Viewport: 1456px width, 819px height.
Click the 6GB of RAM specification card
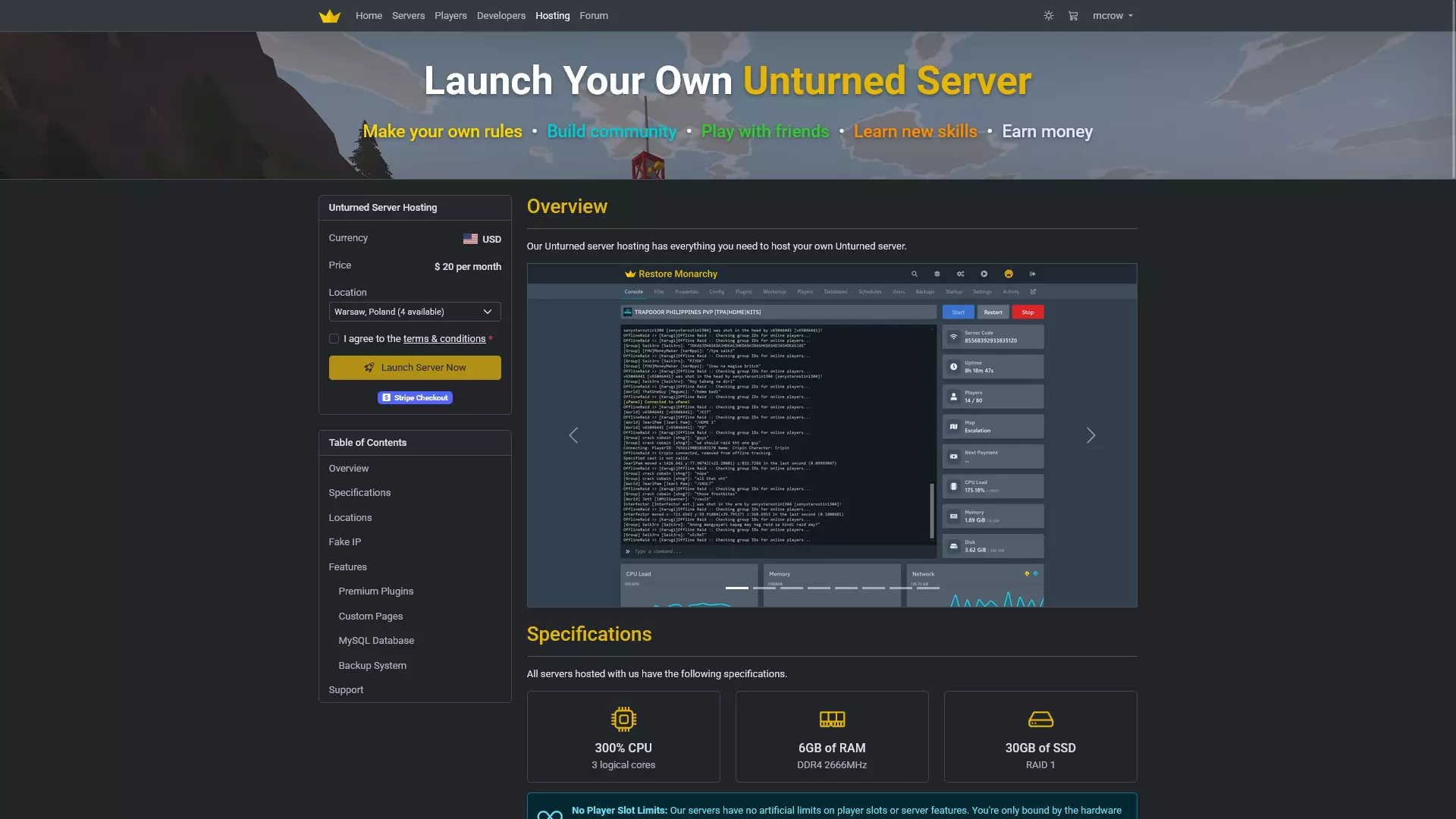point(832,736)
